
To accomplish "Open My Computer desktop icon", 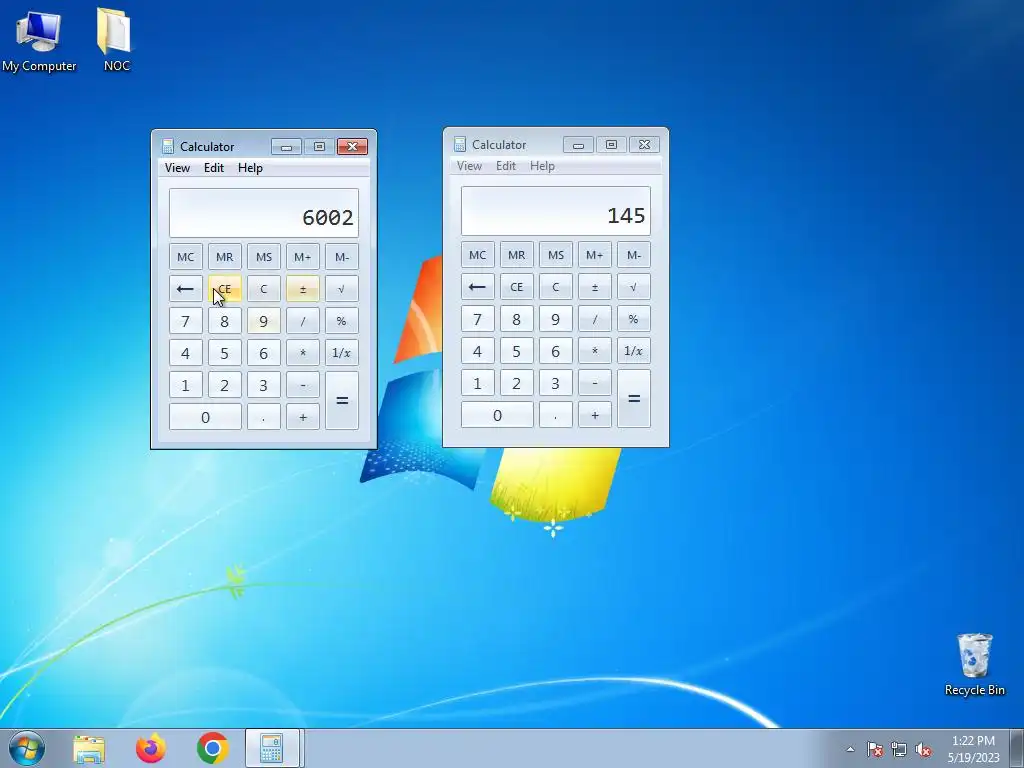I will (x=39, y=40).
